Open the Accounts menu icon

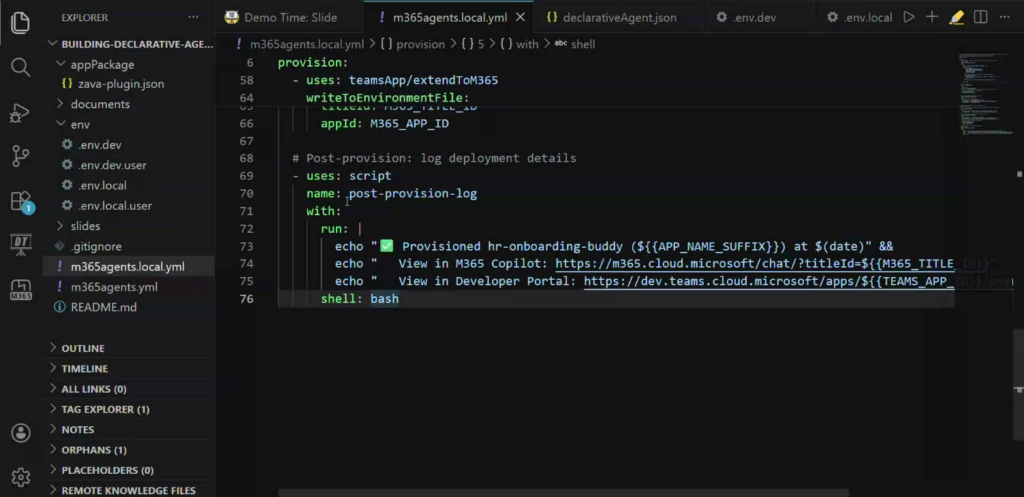click(20, 433)
